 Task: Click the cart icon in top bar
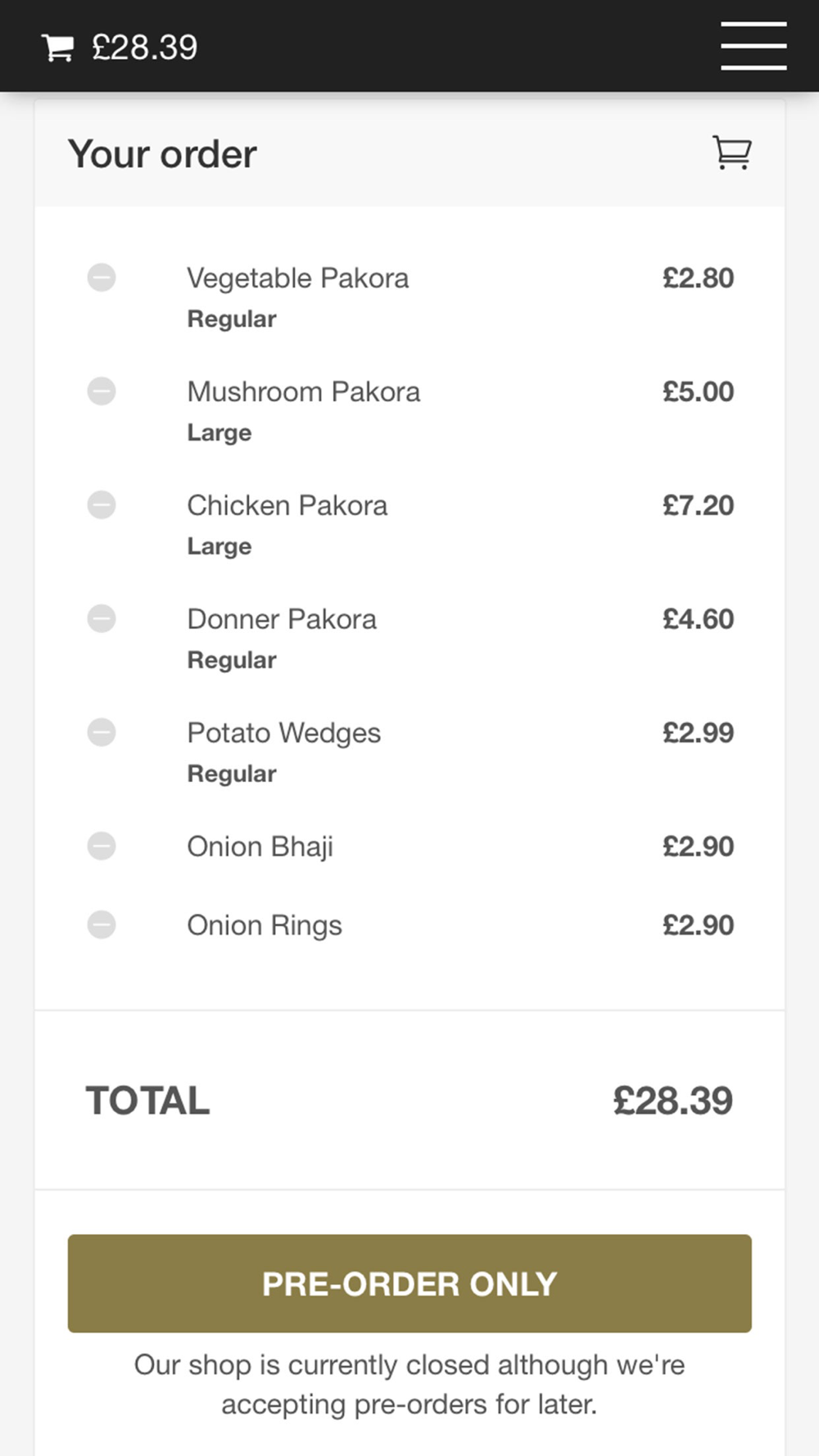[x=57, y=47]
